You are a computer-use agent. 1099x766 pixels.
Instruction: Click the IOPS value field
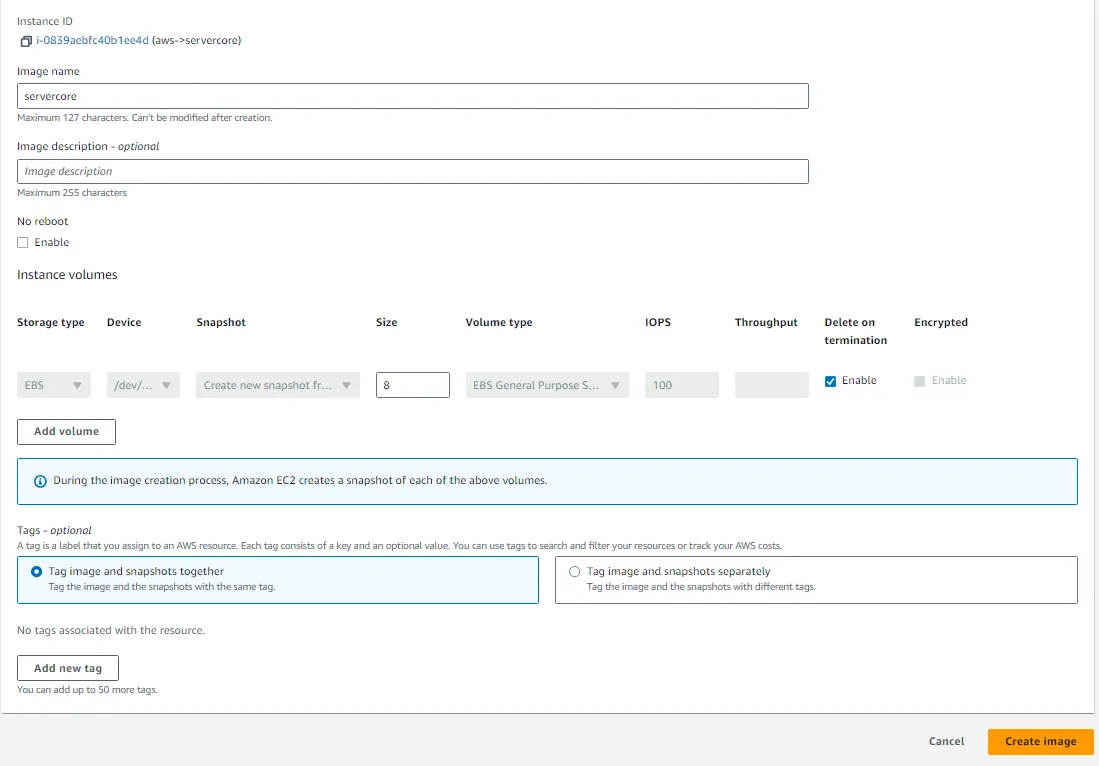(682, 385)
